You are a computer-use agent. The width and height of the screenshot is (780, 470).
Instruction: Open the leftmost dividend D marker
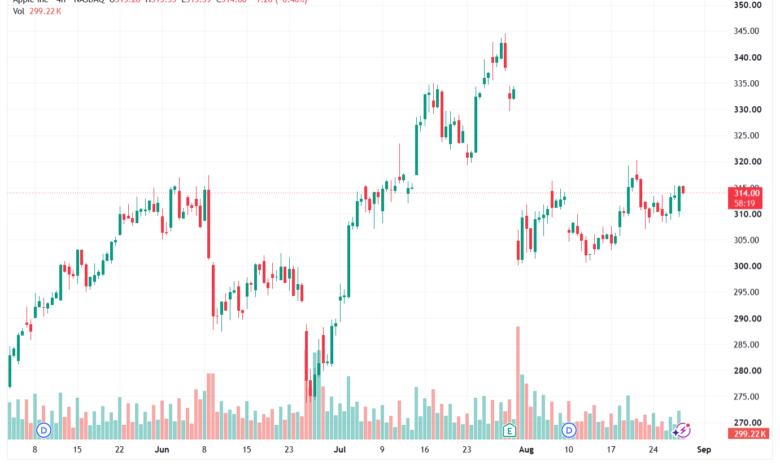click(x=44, y=430)
